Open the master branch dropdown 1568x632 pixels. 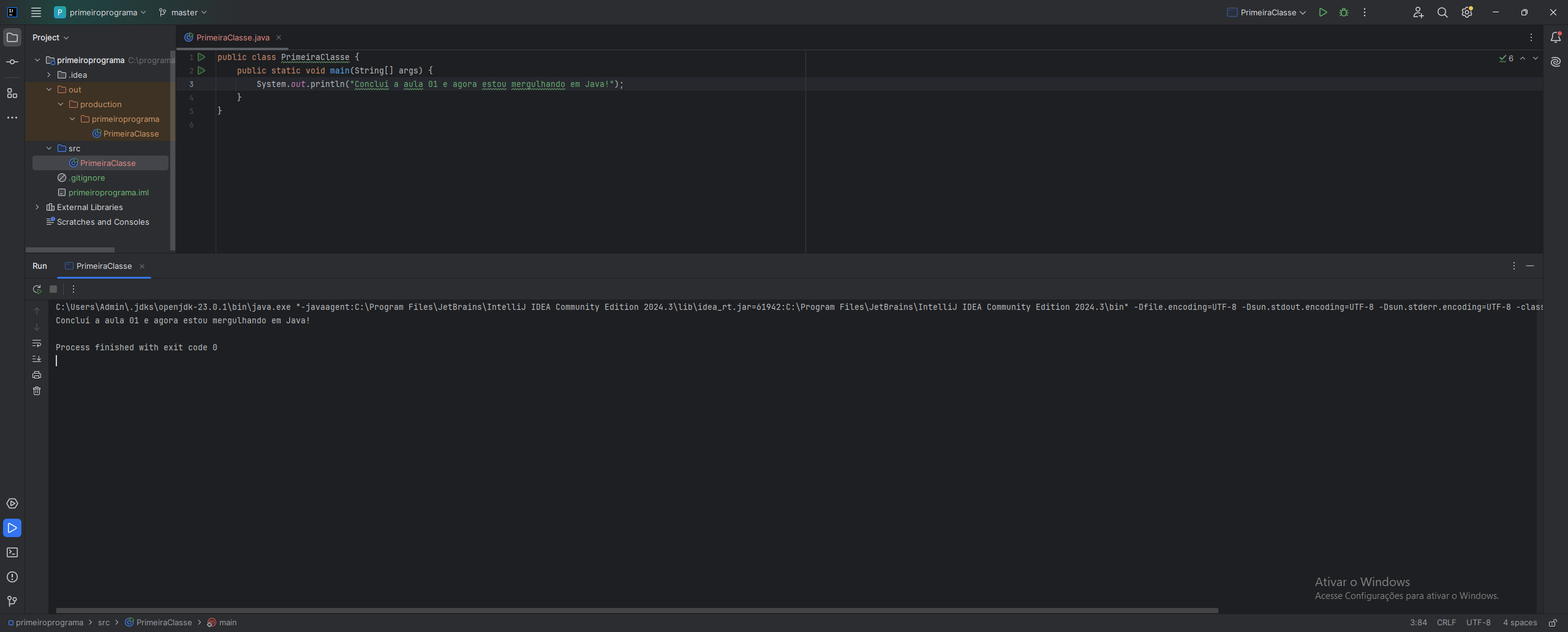pos(183,12)
